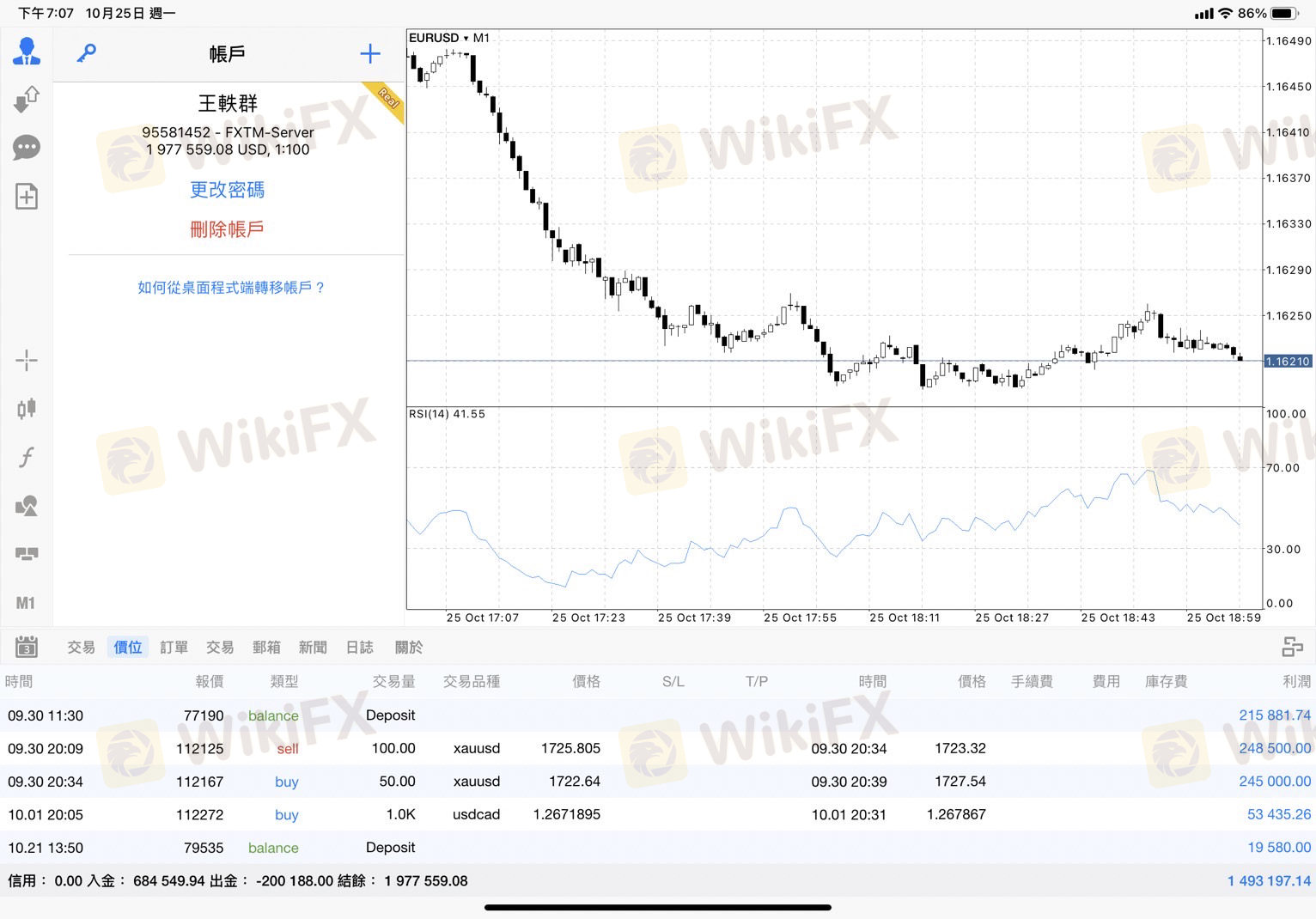Click the panel layout icon at right of tabs

pos(1293,647)
